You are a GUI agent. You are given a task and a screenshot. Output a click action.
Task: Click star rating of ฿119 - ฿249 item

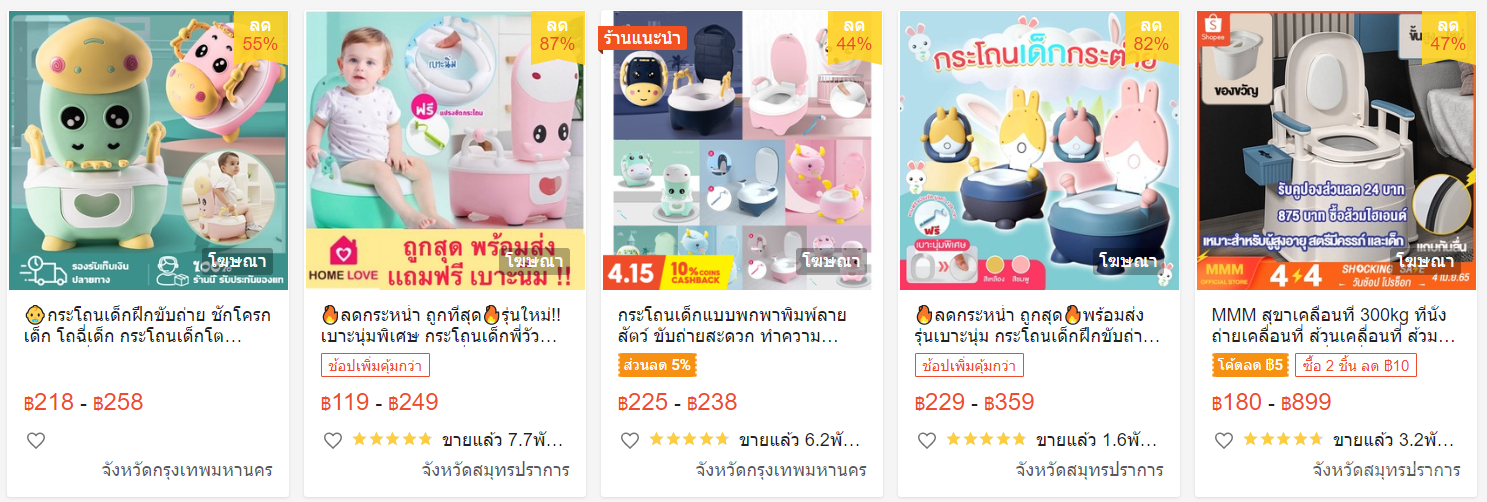pos(391,439)
